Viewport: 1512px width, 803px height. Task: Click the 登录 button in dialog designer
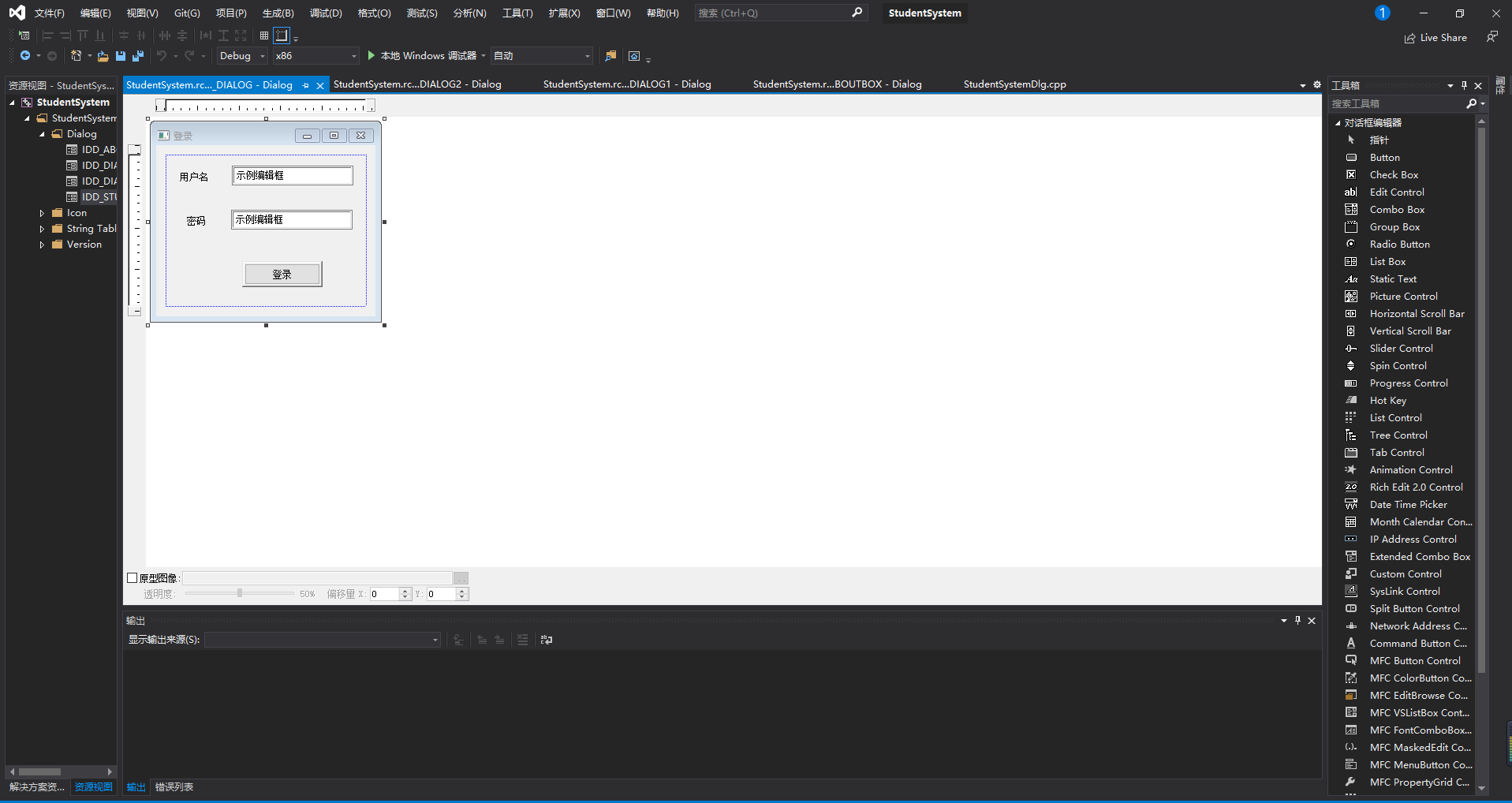tap(282, 275)
